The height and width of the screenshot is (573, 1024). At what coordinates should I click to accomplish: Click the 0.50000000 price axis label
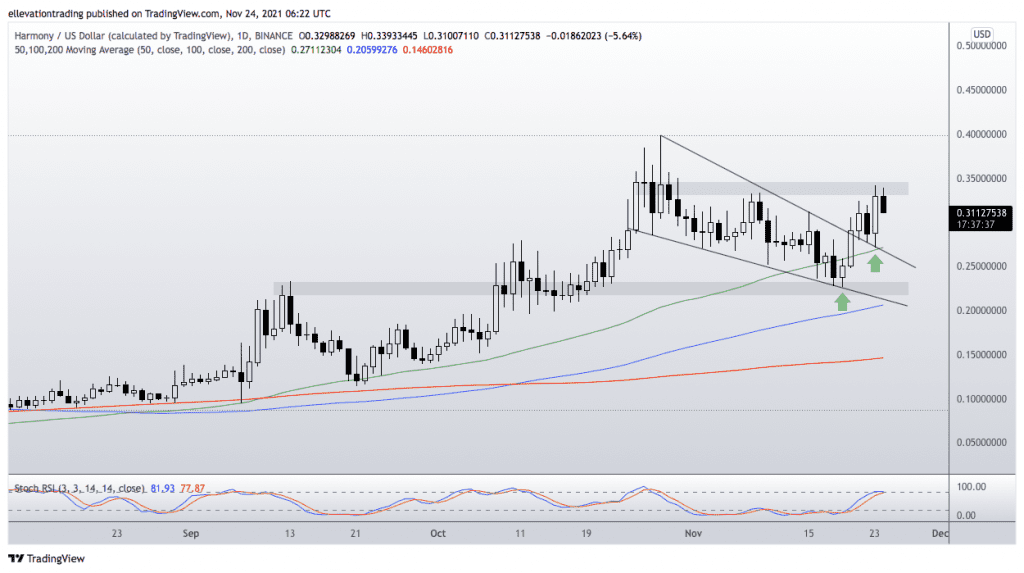981,46
